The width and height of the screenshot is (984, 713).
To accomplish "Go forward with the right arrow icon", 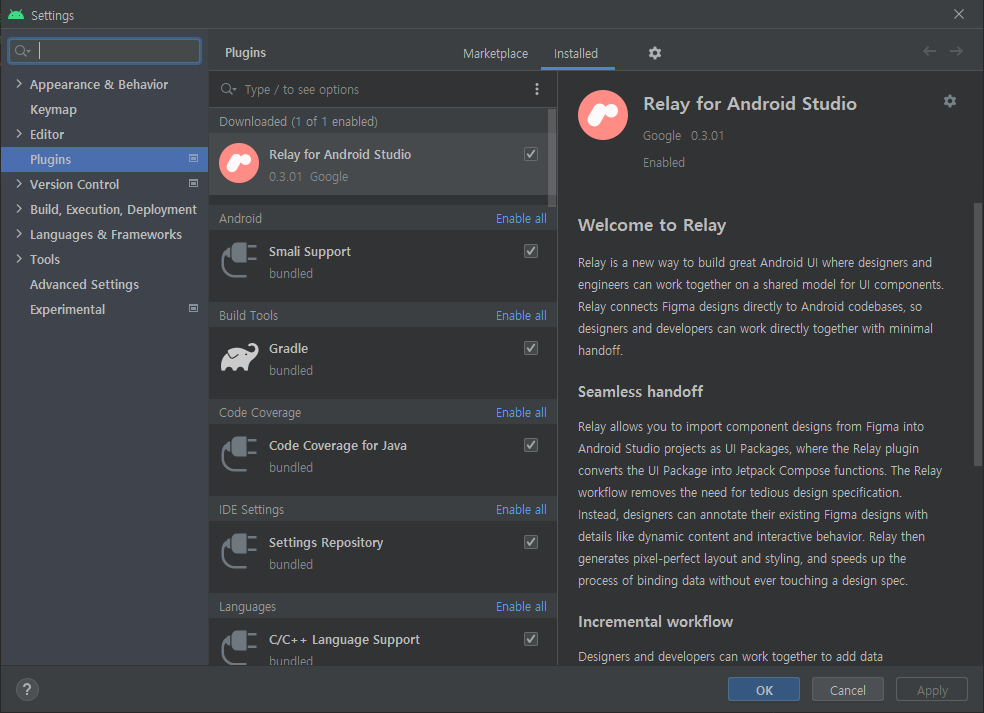I will (x=956, y=51).
